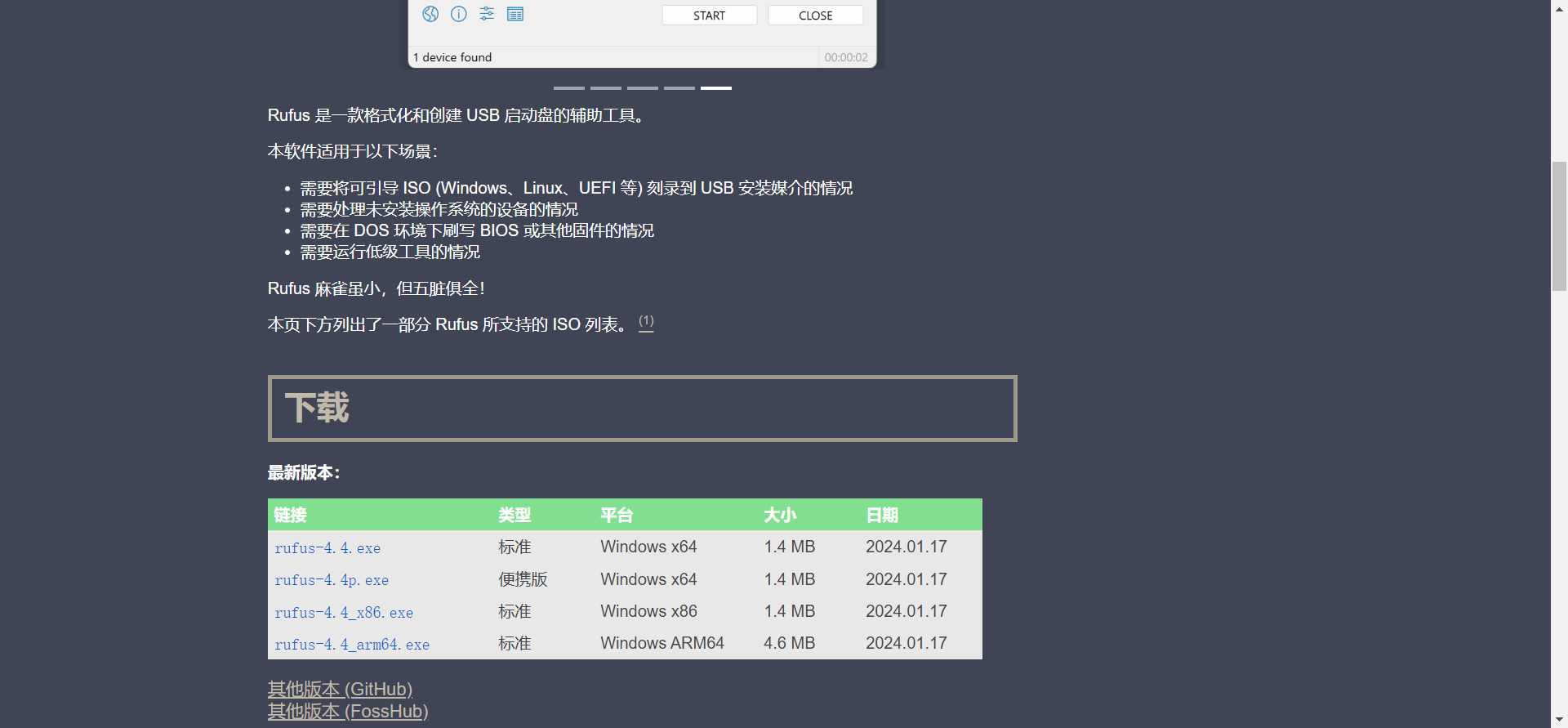Click the globe language icon in Rufus
The width and height of the screenshot is (1568, 728).
click(x=430, y=14)
